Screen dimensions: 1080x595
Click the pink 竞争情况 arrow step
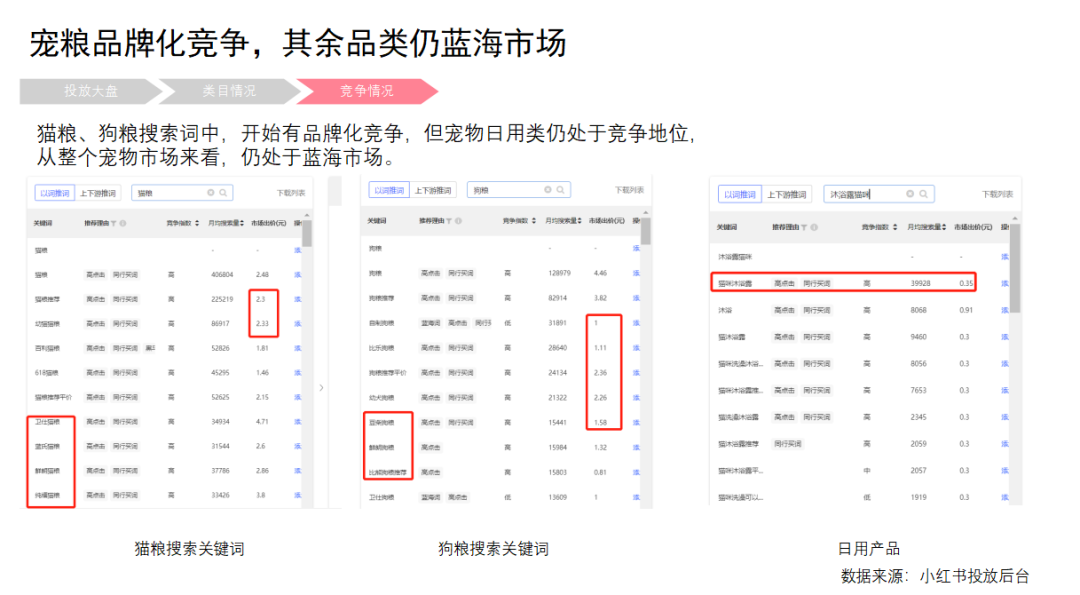[x=366, y=91]
